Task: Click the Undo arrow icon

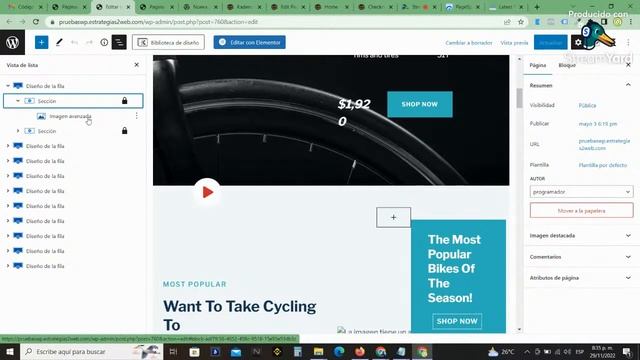Action: (74, 42)
